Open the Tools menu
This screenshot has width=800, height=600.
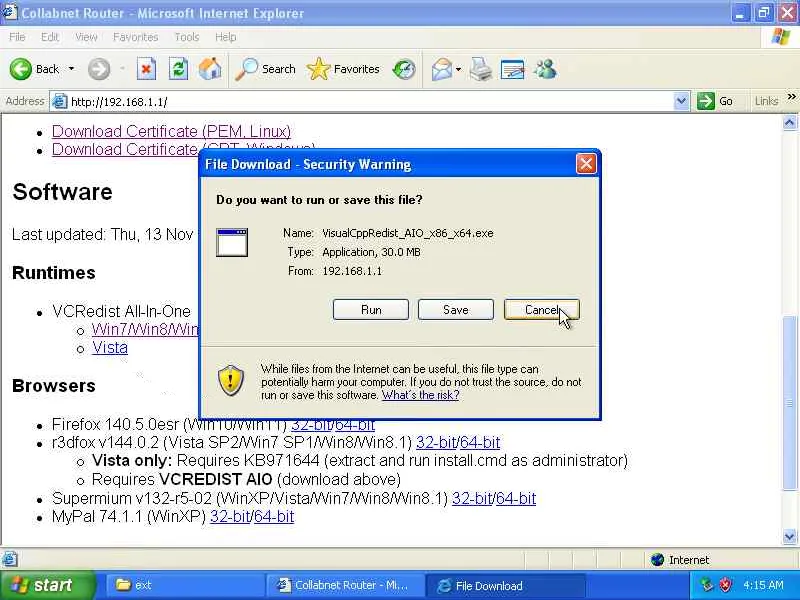(x=187, y=37)
